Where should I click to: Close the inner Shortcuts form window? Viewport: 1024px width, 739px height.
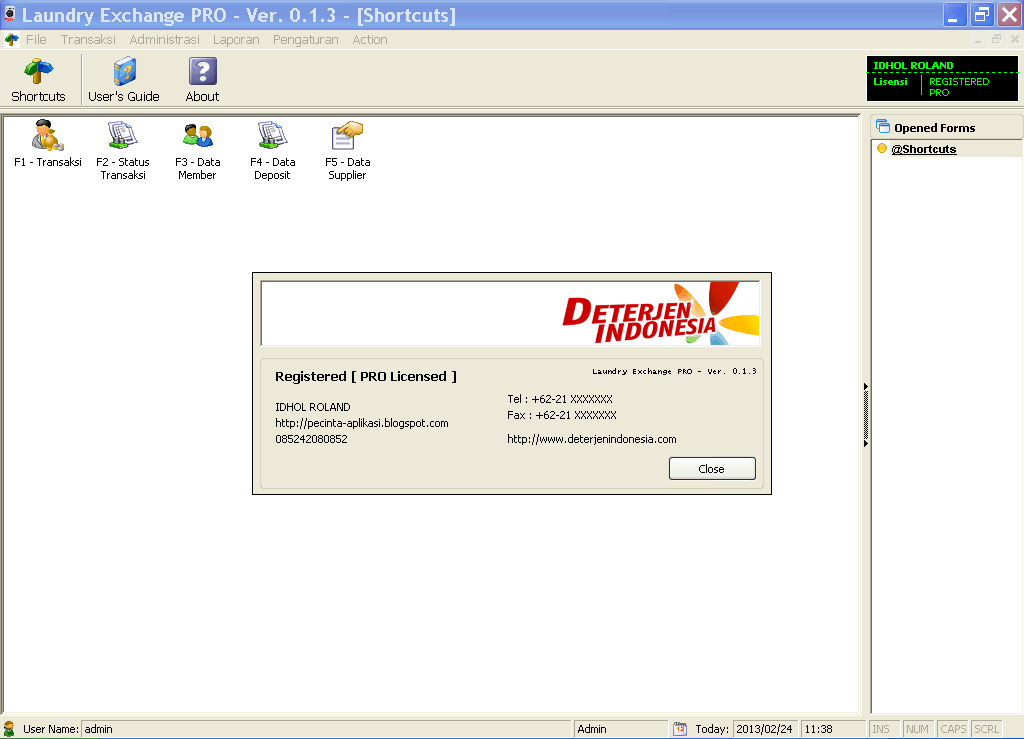tap(1014, 39)
